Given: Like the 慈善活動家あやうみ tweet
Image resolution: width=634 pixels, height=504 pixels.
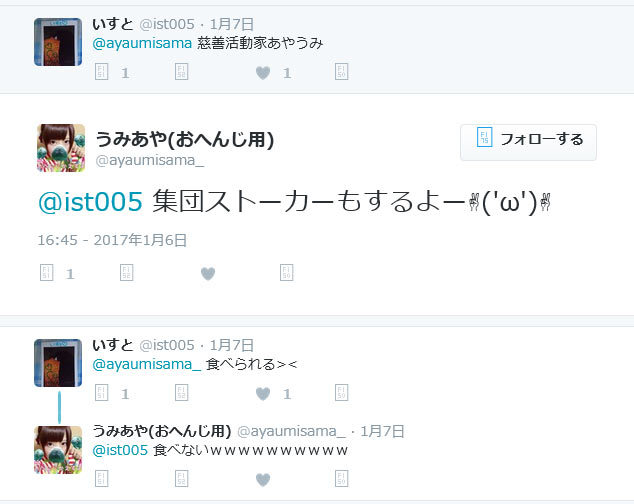Looking at the screenshot, I should pos(263,73).
